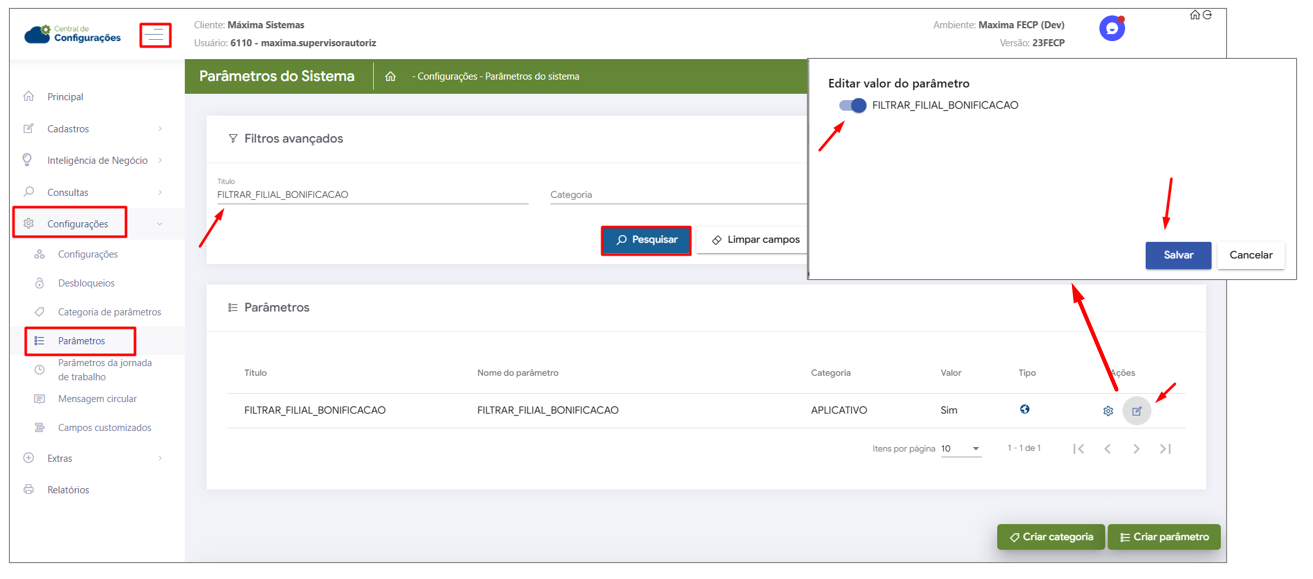
Task: Click the globe icon in Tipo column
Action: click(1025, 410)
